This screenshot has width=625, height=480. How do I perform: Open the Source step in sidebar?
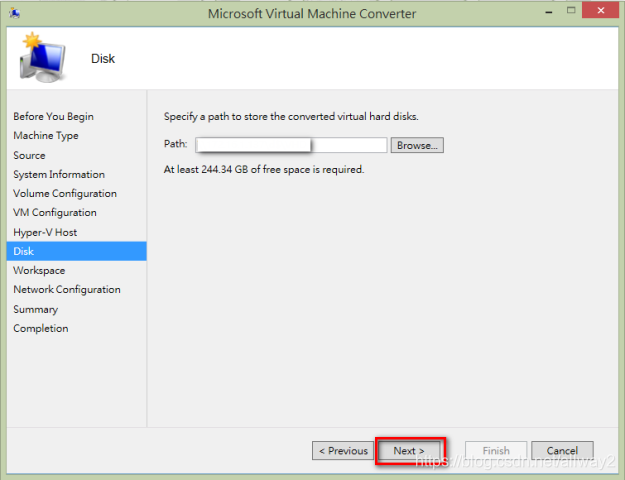coord(29,155)
